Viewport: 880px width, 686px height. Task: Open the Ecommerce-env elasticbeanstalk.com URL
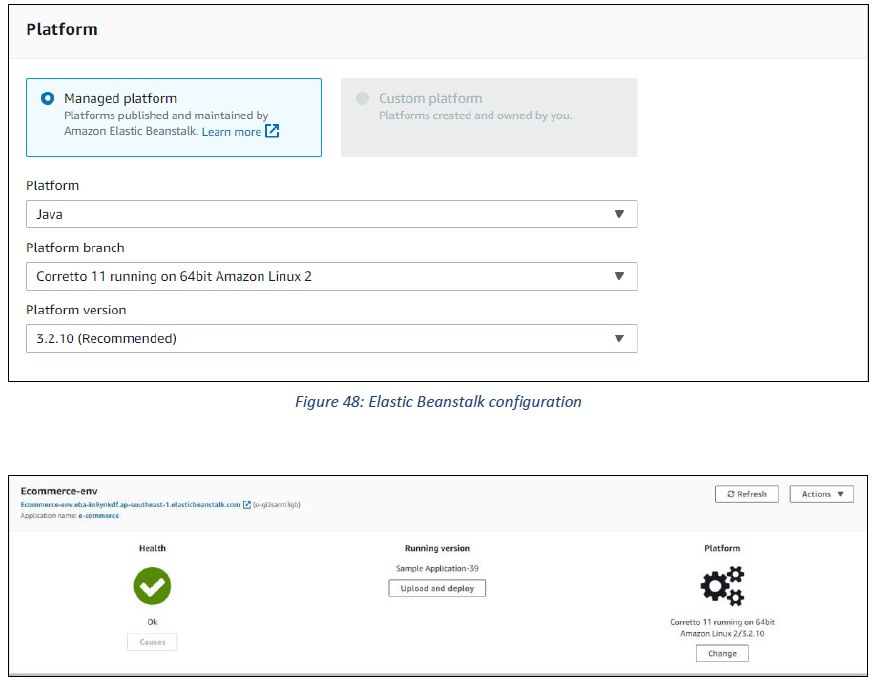(x=130, y=505)
